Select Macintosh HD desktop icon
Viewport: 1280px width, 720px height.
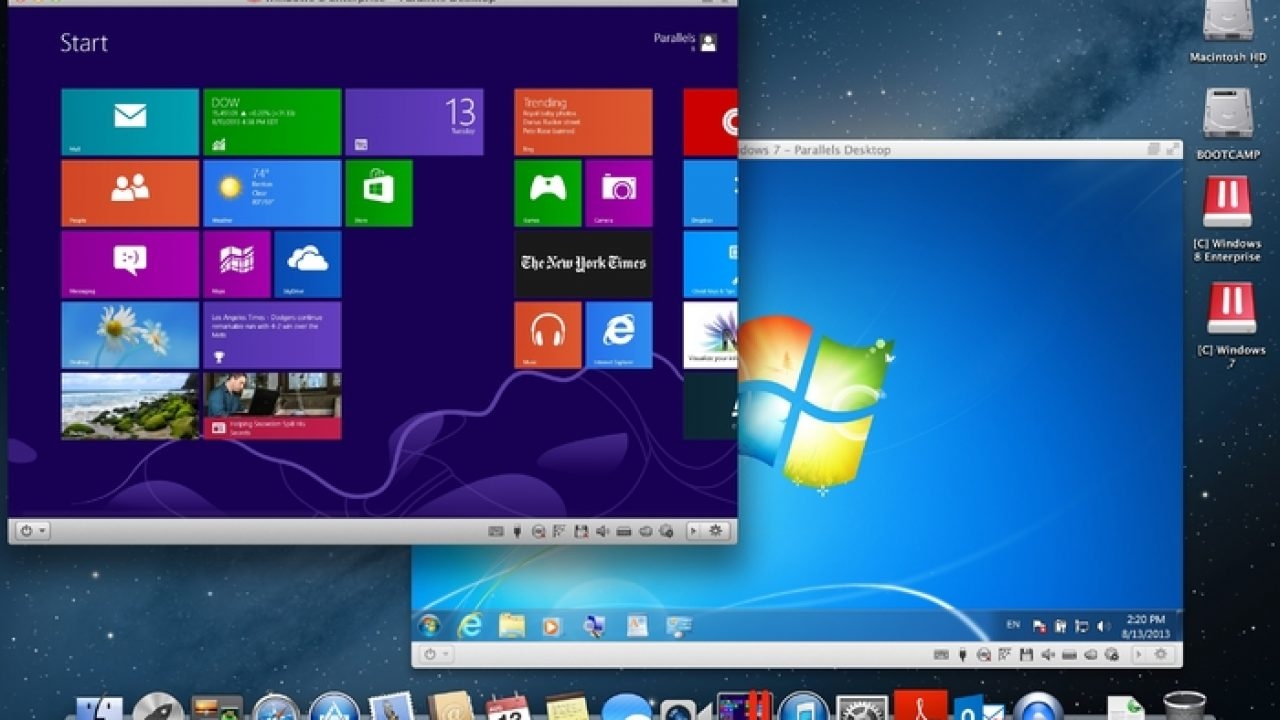click(1228, 31)
